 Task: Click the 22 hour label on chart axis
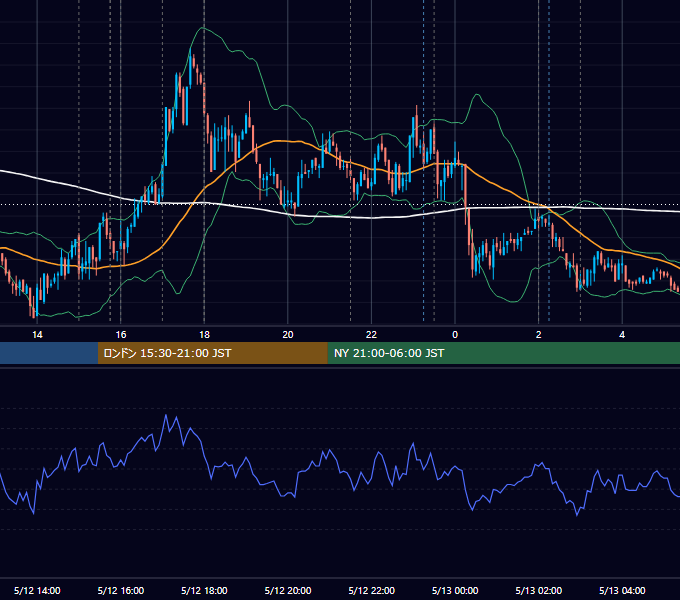coord(371,335)
